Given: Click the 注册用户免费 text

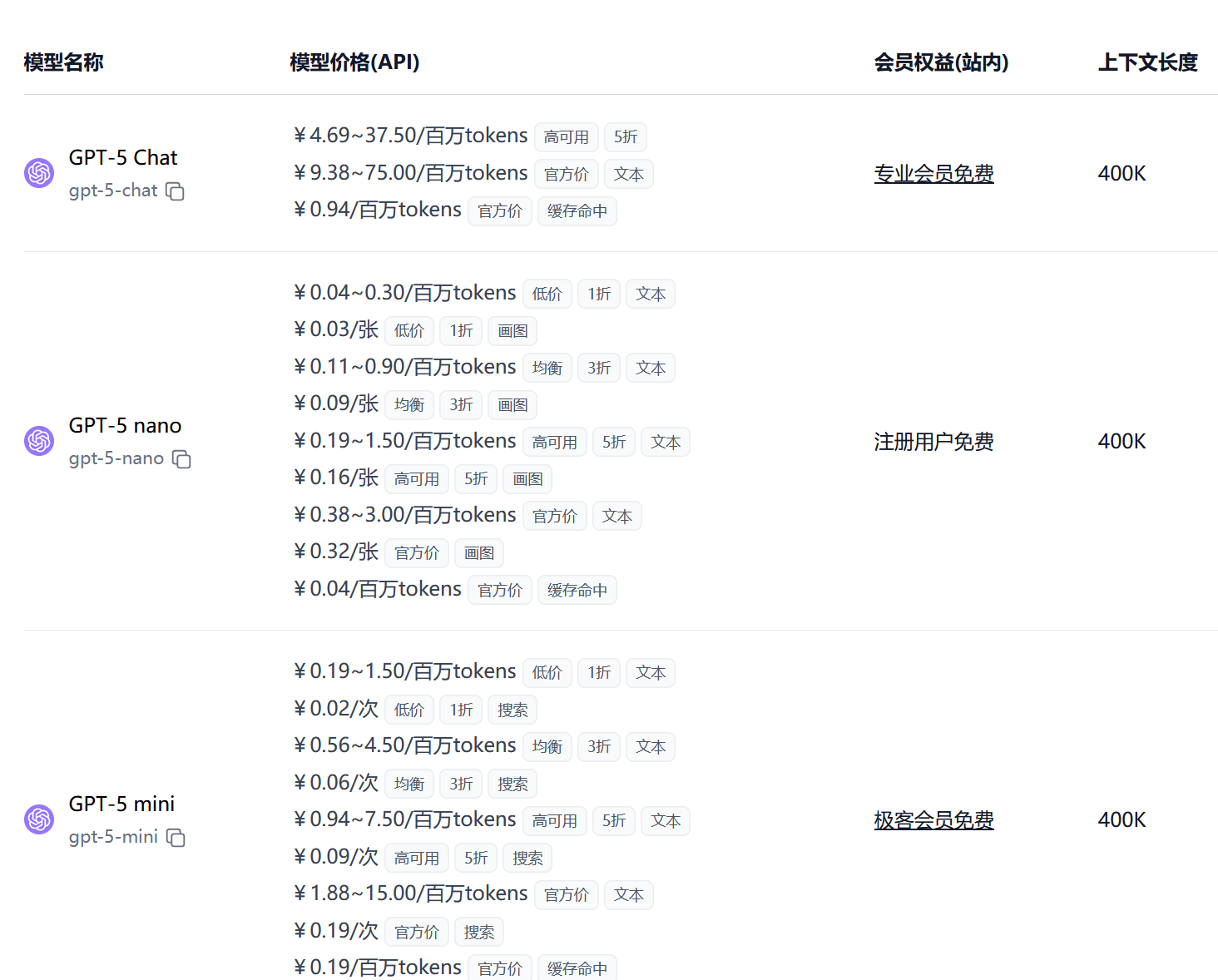Looking at the screenshot, I should (x=933, y=442).
